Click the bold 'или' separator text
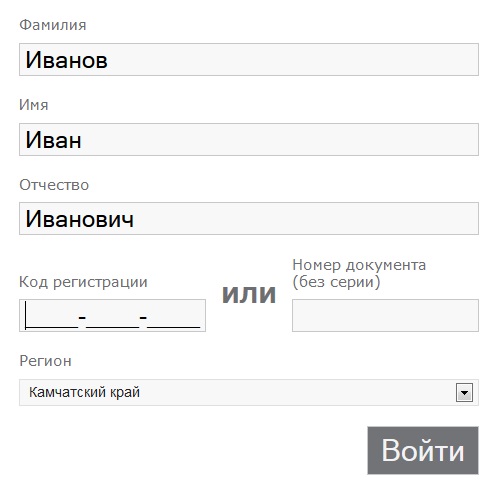 coord(249,295)
